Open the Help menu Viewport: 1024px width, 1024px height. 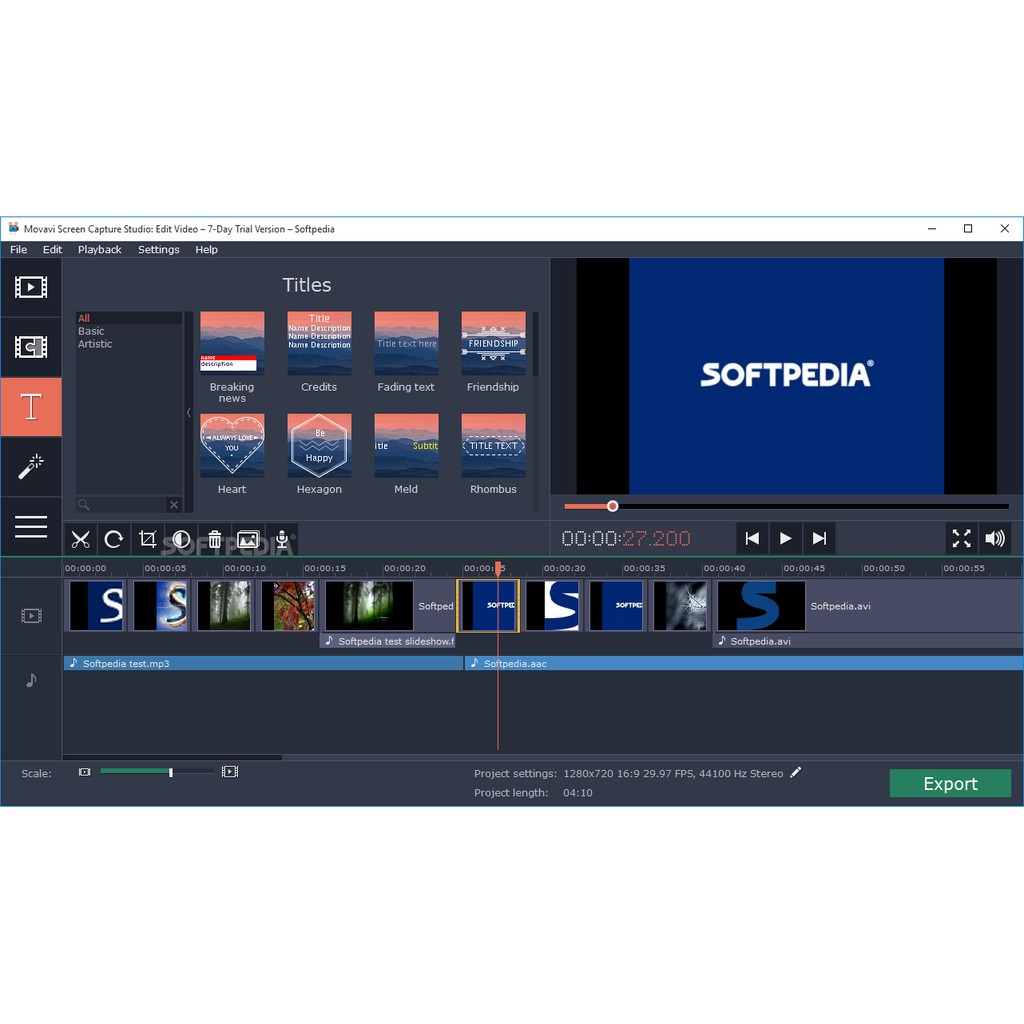tap(206, 249)
